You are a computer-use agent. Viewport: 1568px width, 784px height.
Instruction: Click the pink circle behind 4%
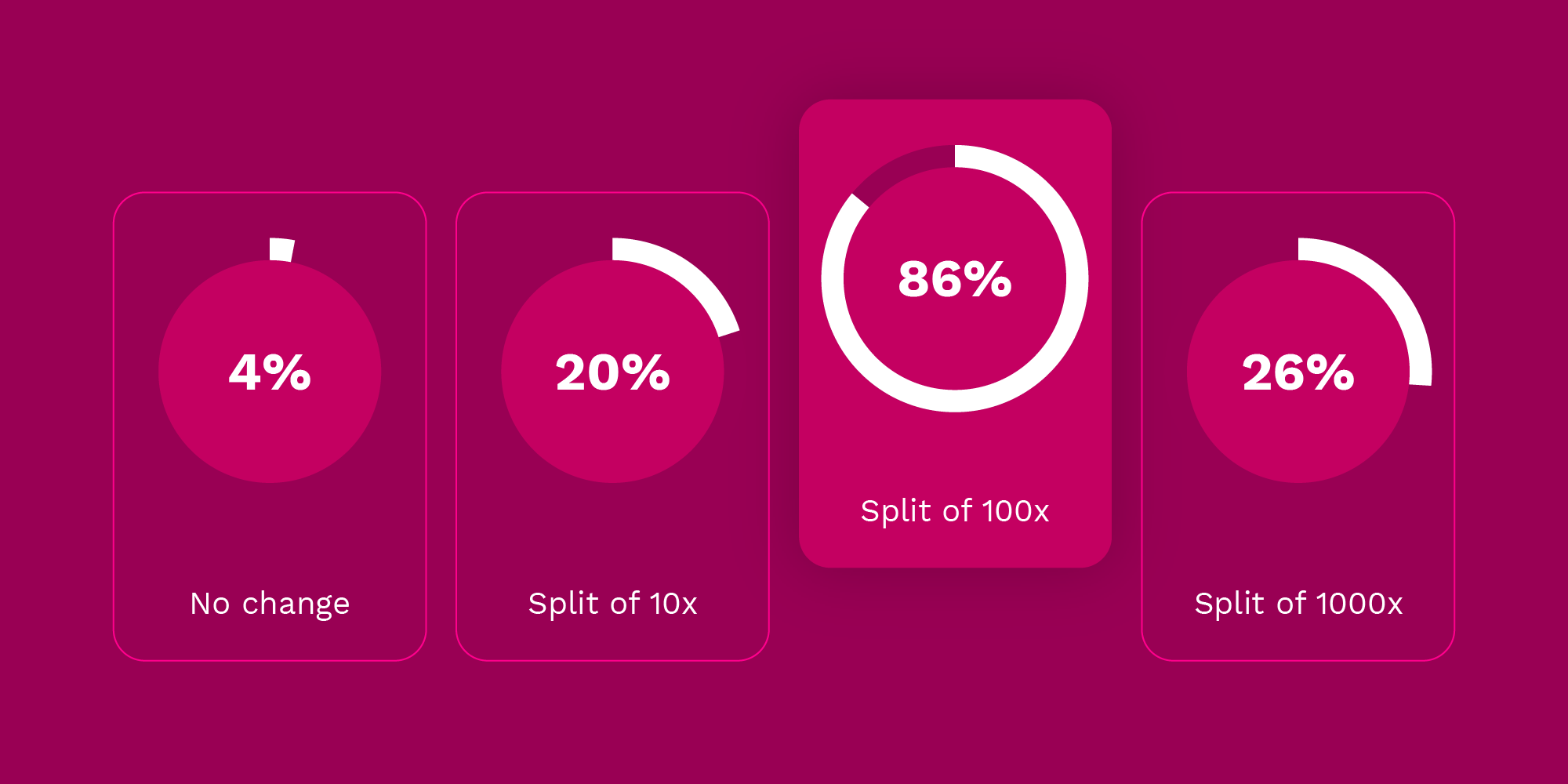pyautogui.click(x=270, y=439)
